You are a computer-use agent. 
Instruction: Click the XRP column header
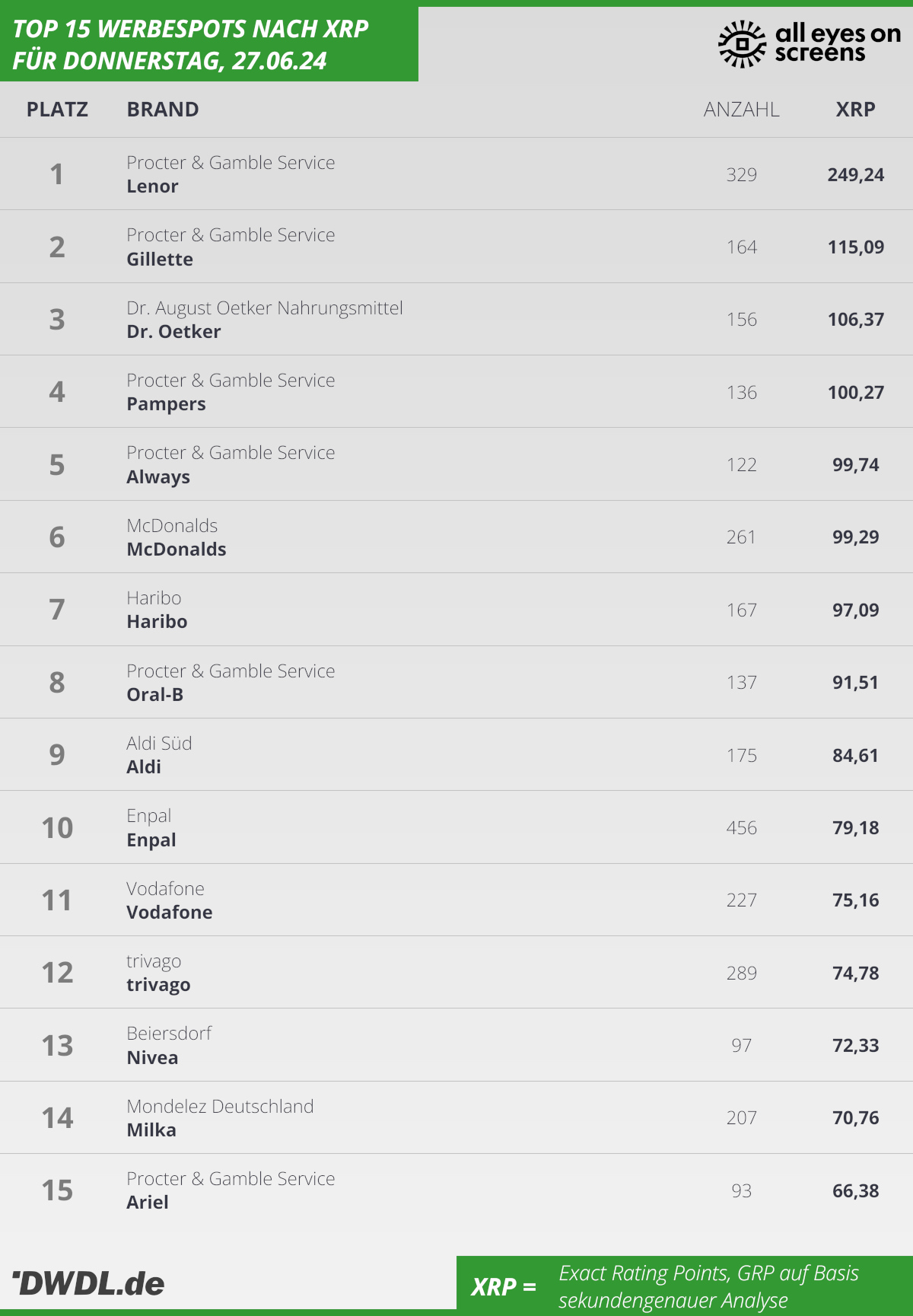(x=856, y=110)
